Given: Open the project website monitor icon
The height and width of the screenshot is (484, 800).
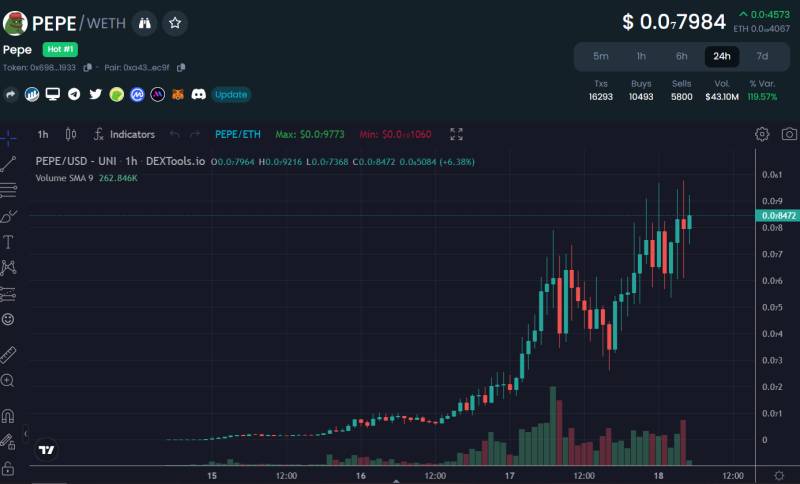Looking at the screenshot, I should [53, 94].
